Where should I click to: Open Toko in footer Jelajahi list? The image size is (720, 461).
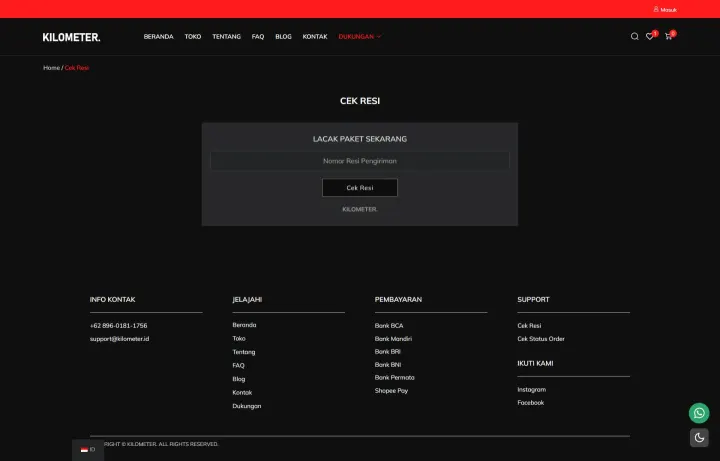[x=239, y=338]
